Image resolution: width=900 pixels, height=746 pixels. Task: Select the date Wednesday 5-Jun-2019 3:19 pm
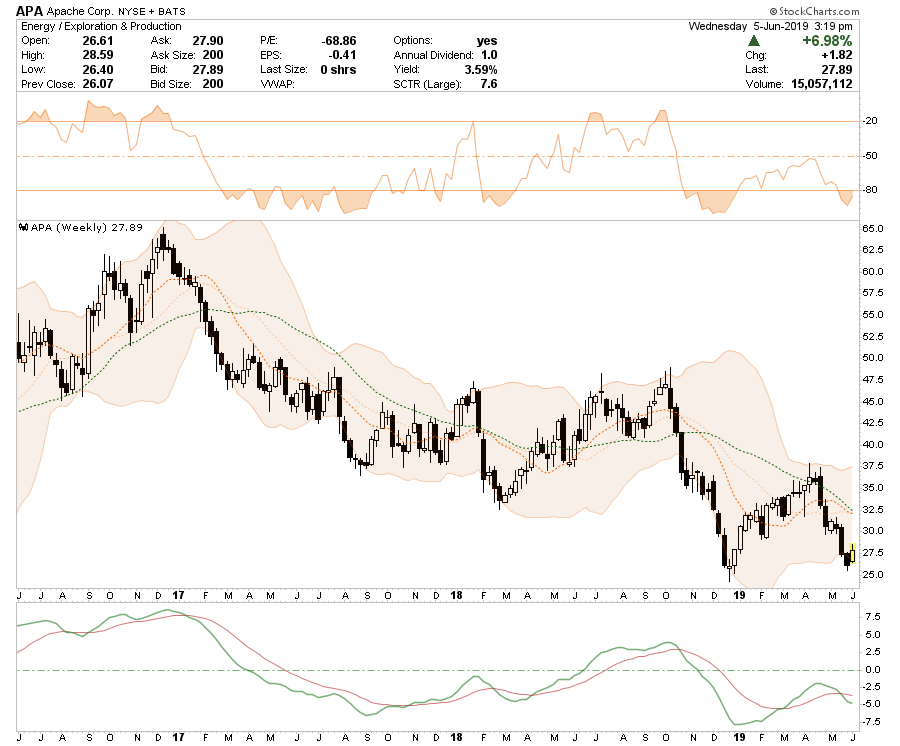tap(770, 26)
